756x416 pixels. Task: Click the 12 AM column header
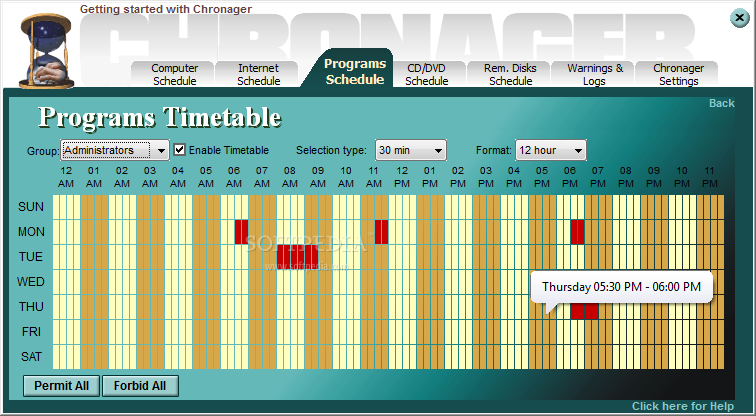66,177
